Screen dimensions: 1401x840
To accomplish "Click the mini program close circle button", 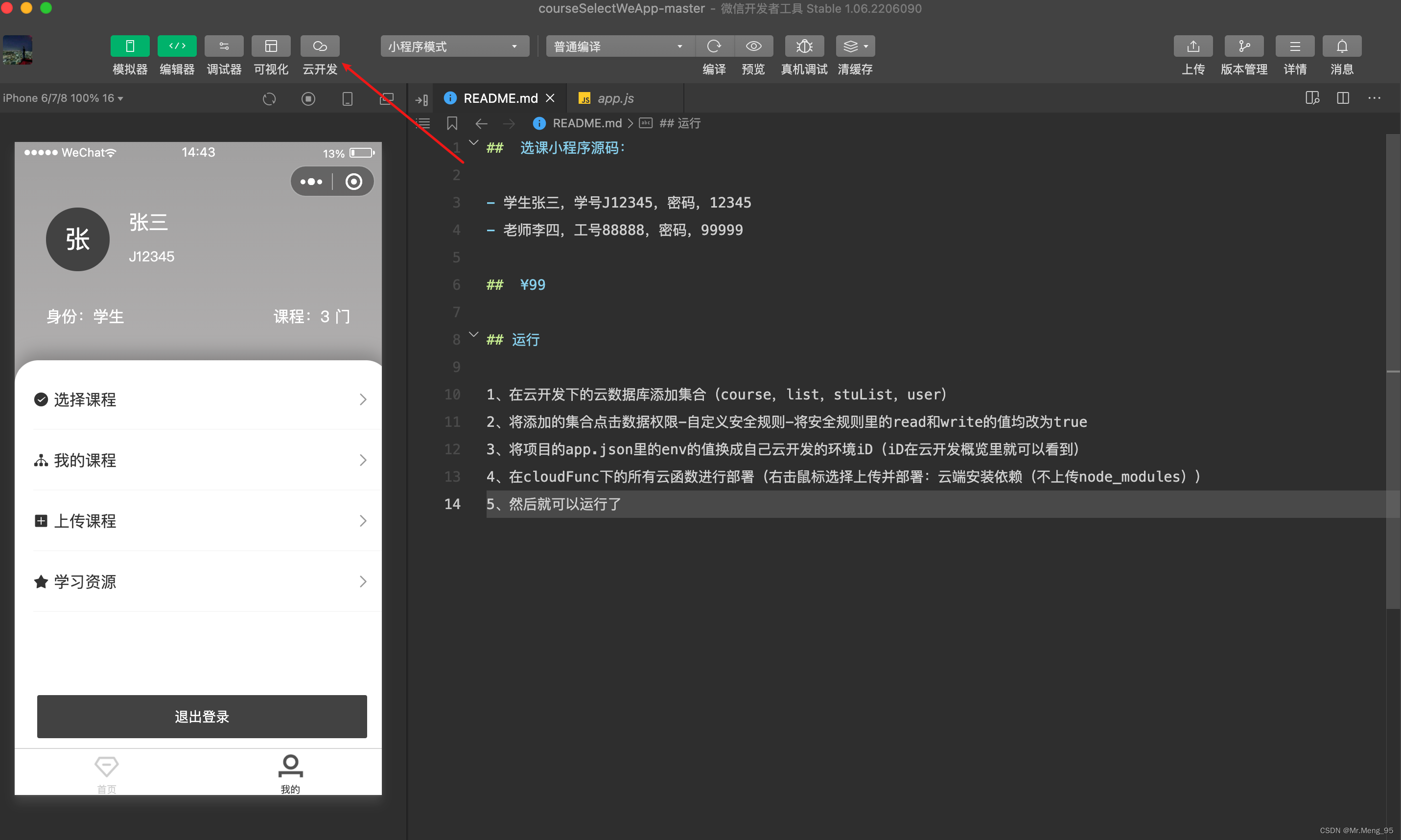I will point(354,182).
